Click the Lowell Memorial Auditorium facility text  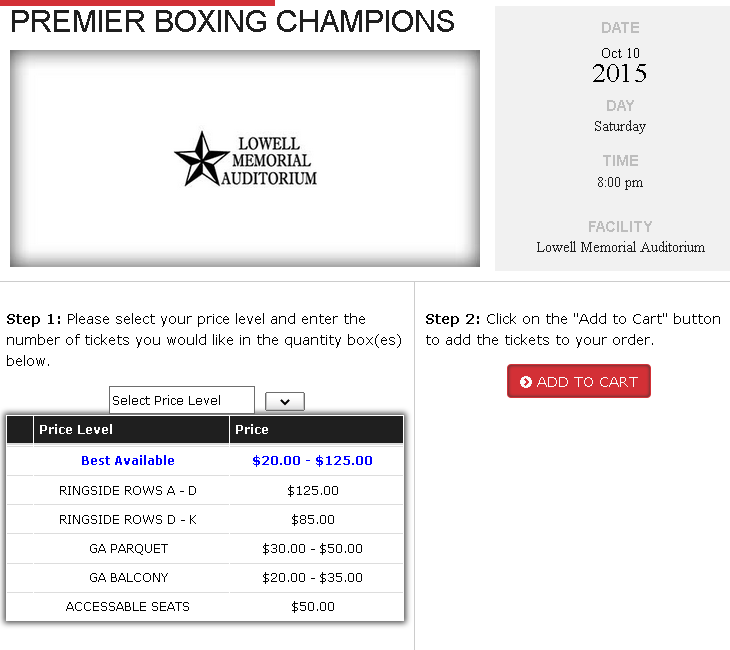(620, 247)
